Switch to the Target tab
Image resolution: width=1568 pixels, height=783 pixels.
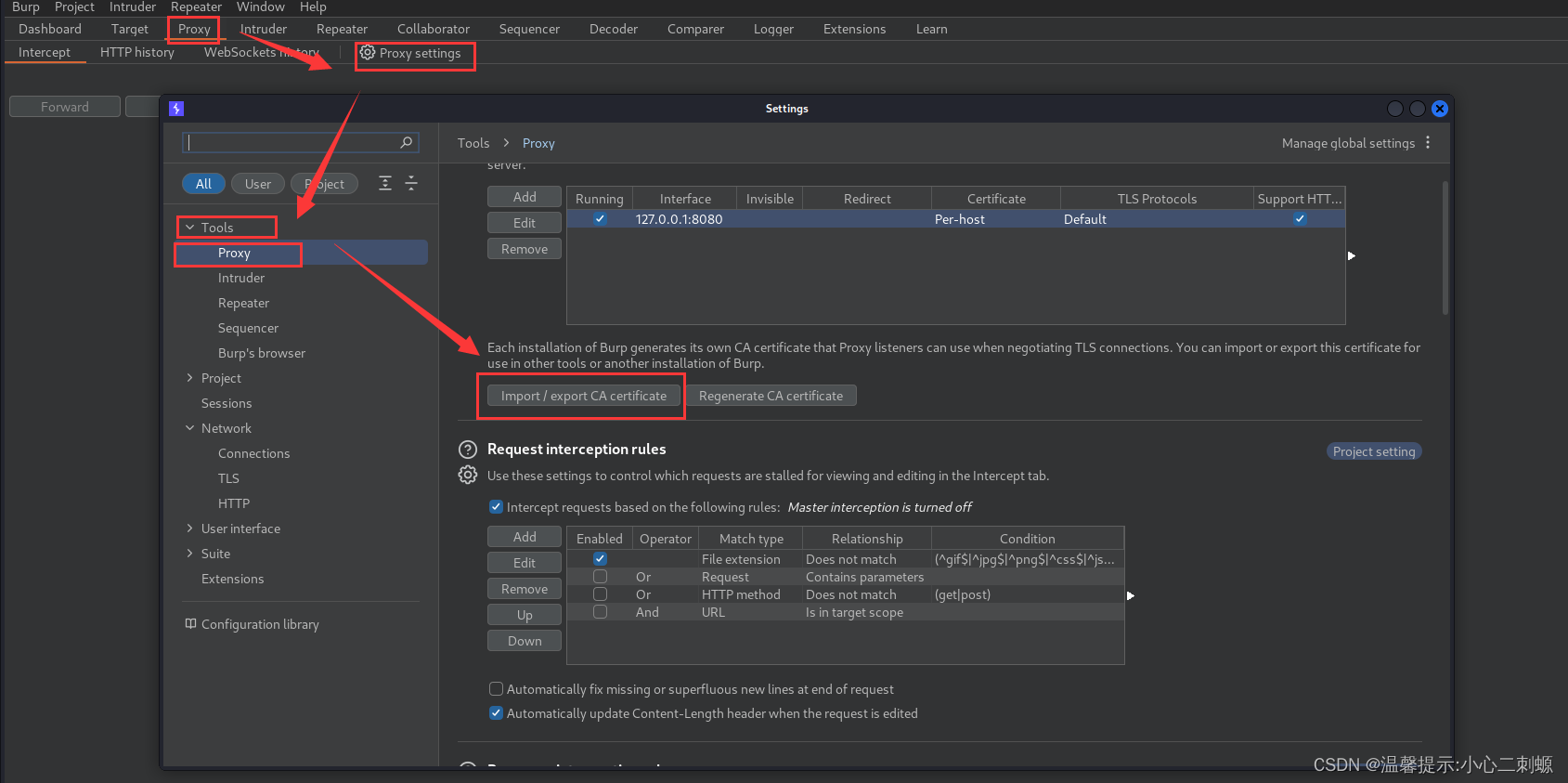130,29
